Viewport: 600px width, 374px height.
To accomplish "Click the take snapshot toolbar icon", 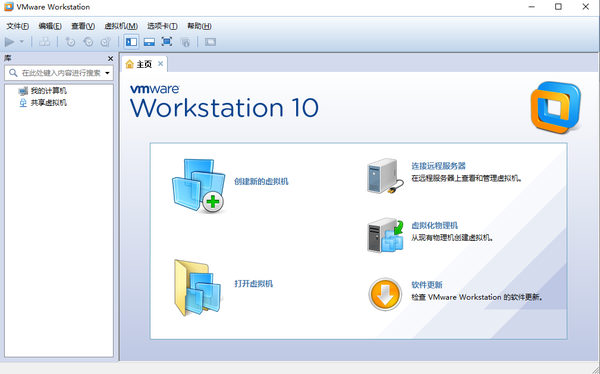I will tap(70, 42).
